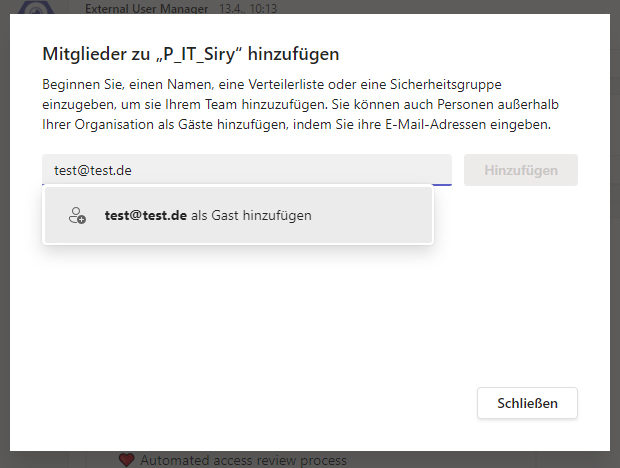Screen dimensions: 620x468
Task: Click the Hinzufügen button
Action: (521, 170)
